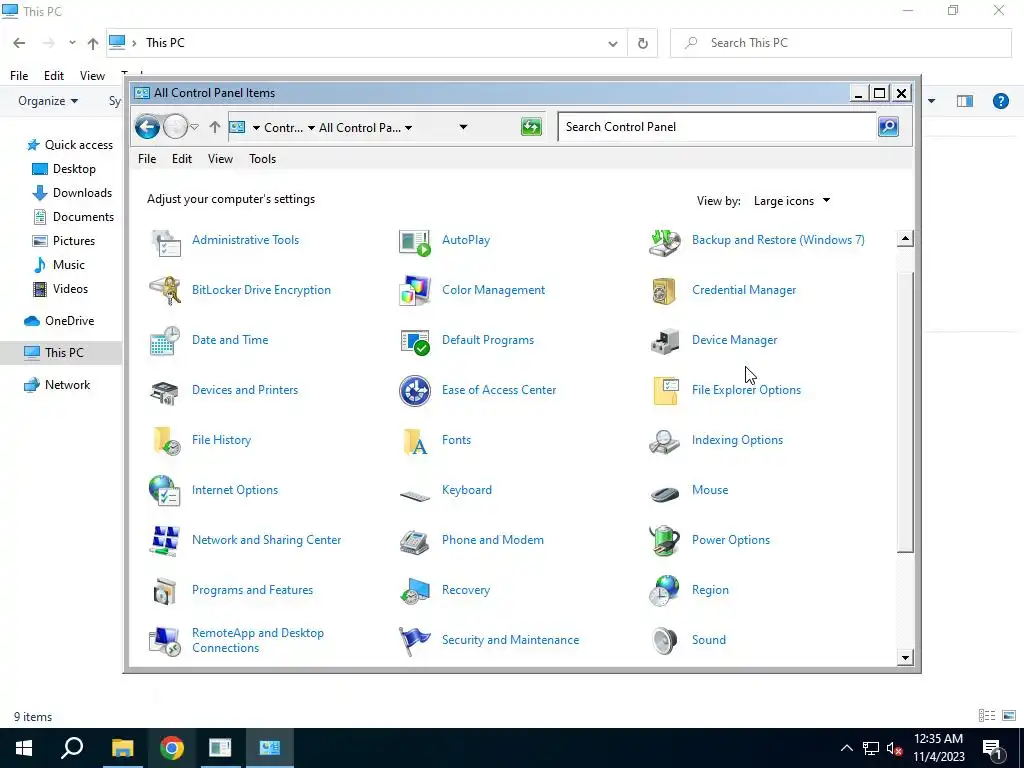Click the muted volume tray icon

(x=894, y=748)
